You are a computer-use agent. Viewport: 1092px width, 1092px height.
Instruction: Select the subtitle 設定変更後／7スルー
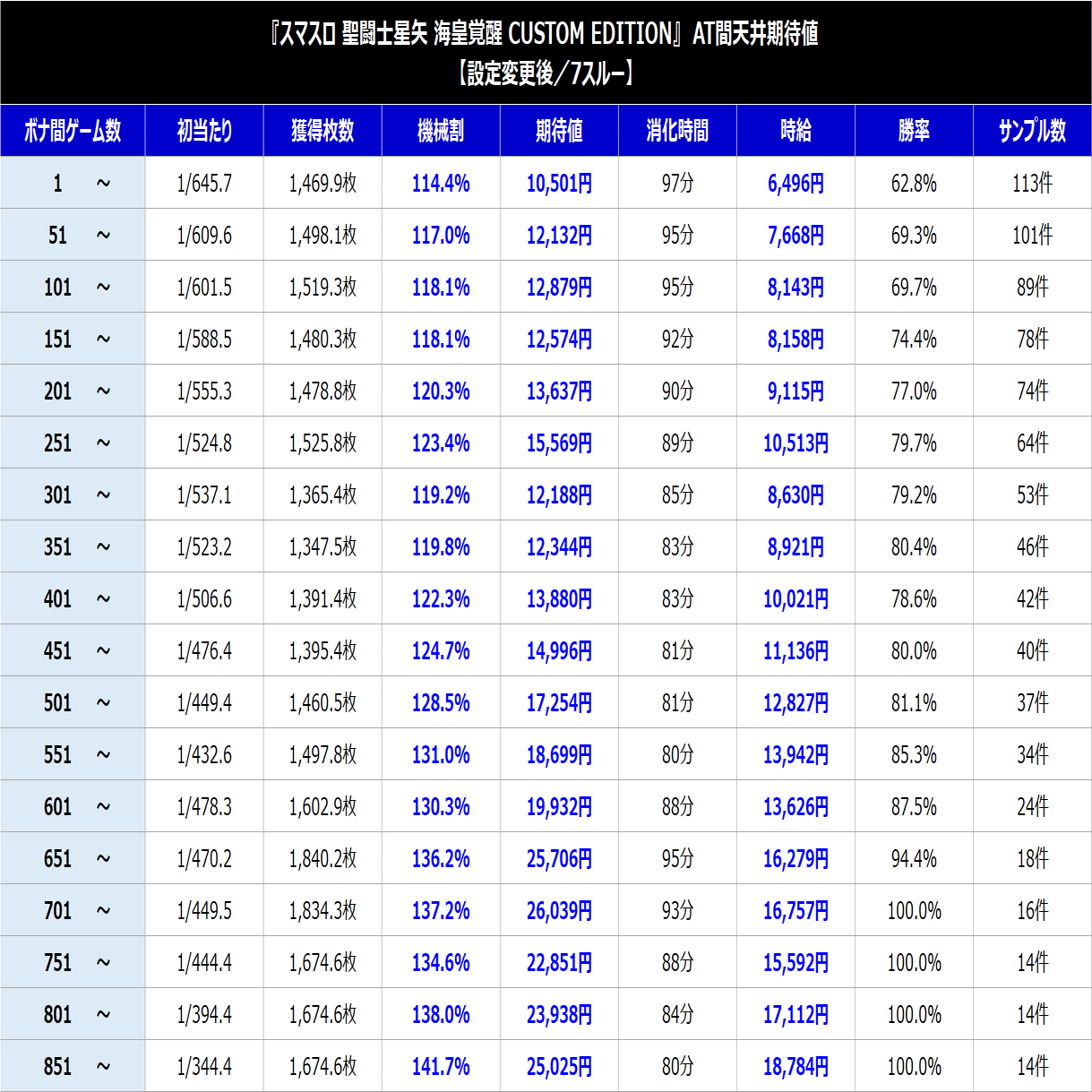tap(545, 73)
